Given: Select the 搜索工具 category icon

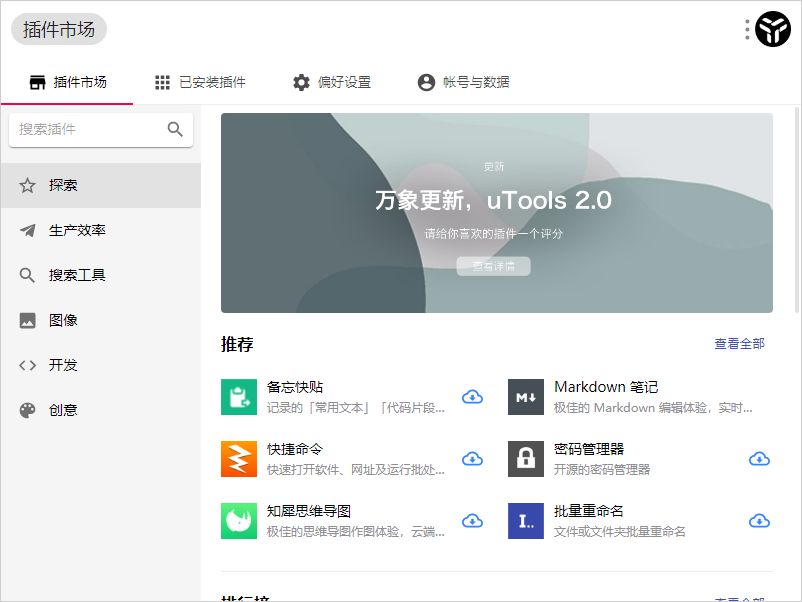Looking at the screenshot, I should (27, 275).
